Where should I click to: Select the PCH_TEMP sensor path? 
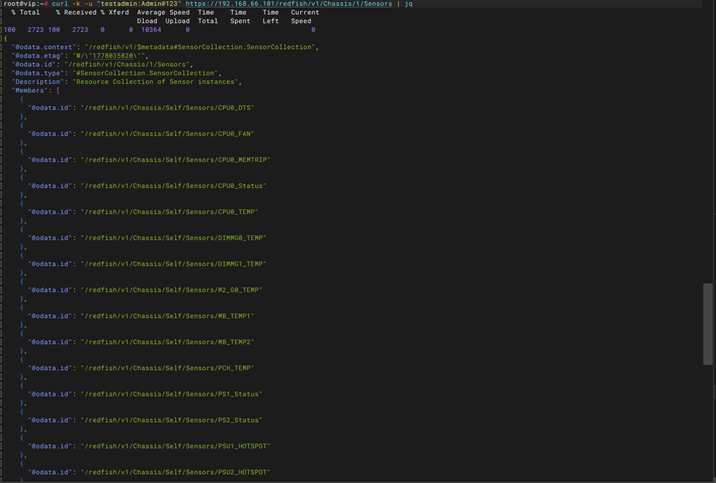167,368
